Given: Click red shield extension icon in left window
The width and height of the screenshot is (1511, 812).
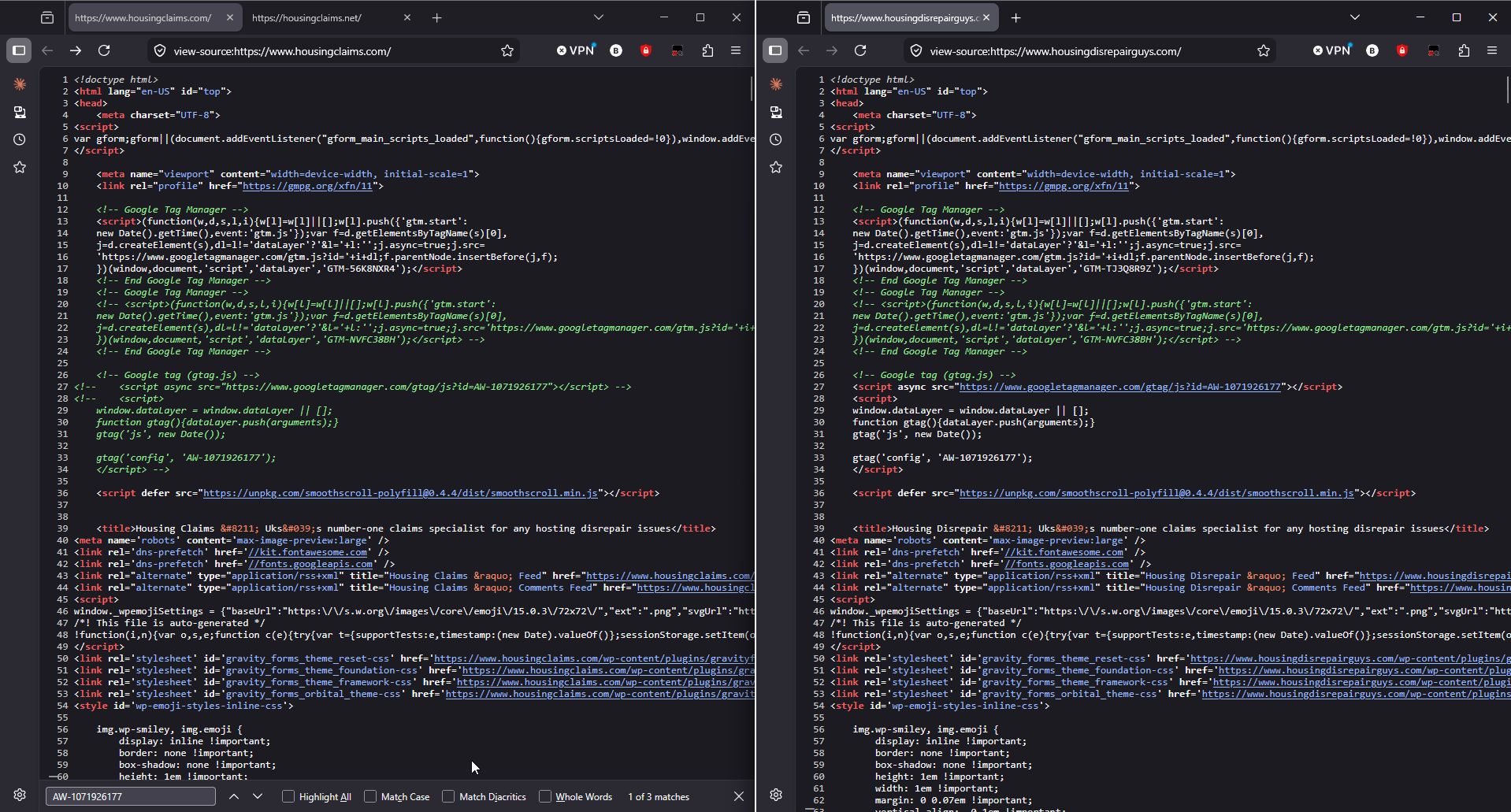Looking at the screenshot, I should [646, 50].
